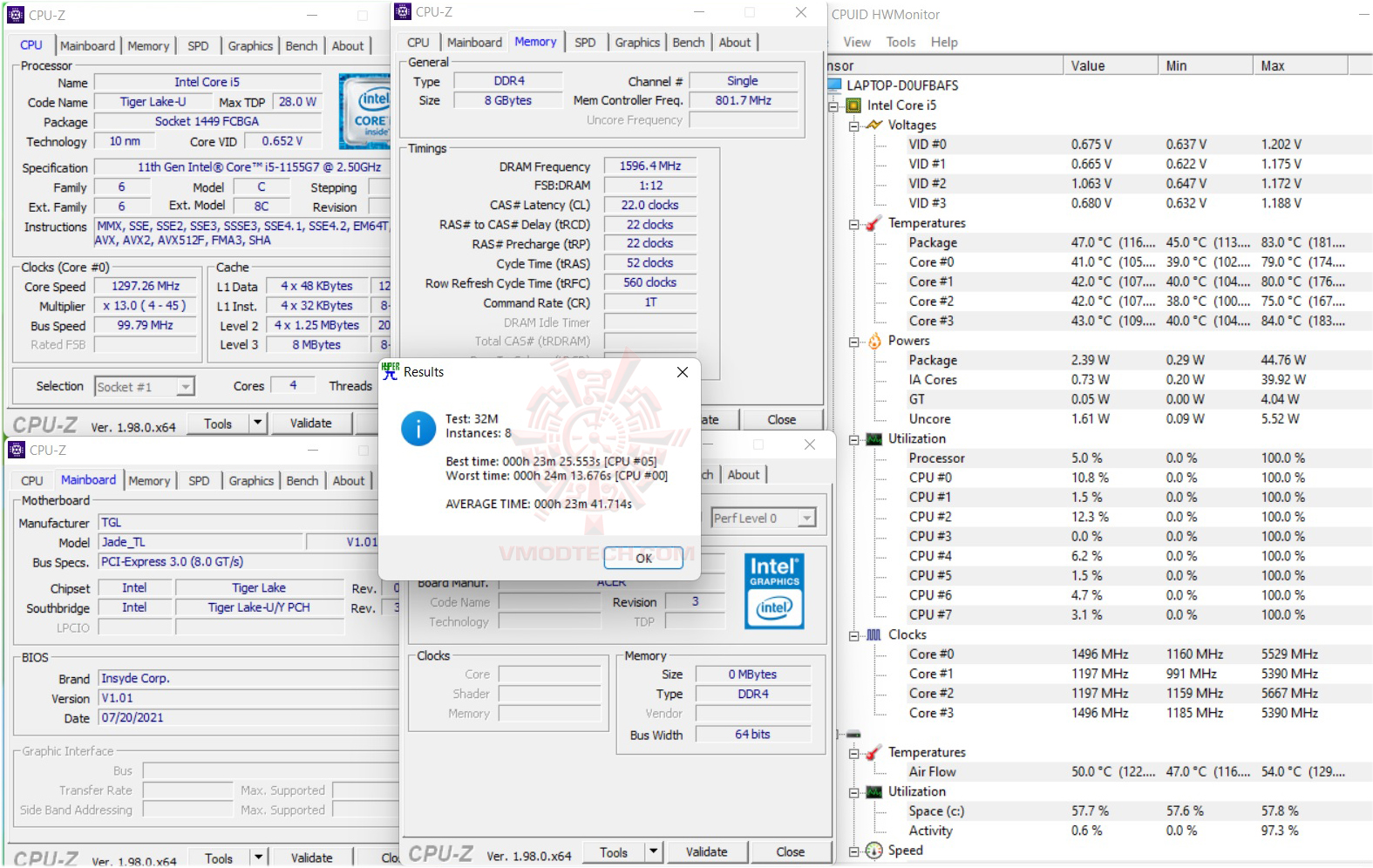Click the Tools button in the CPU window

pos(218,424)
